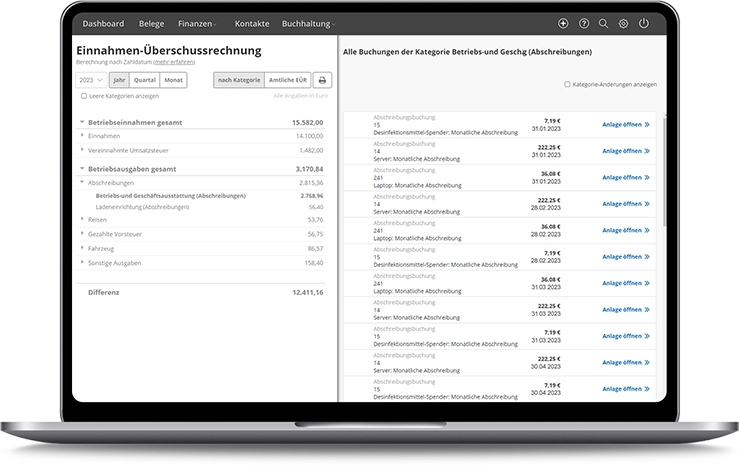Click the Differenz value 12.411,16
The height and width of the screenshot is (467, 739).
308,292
